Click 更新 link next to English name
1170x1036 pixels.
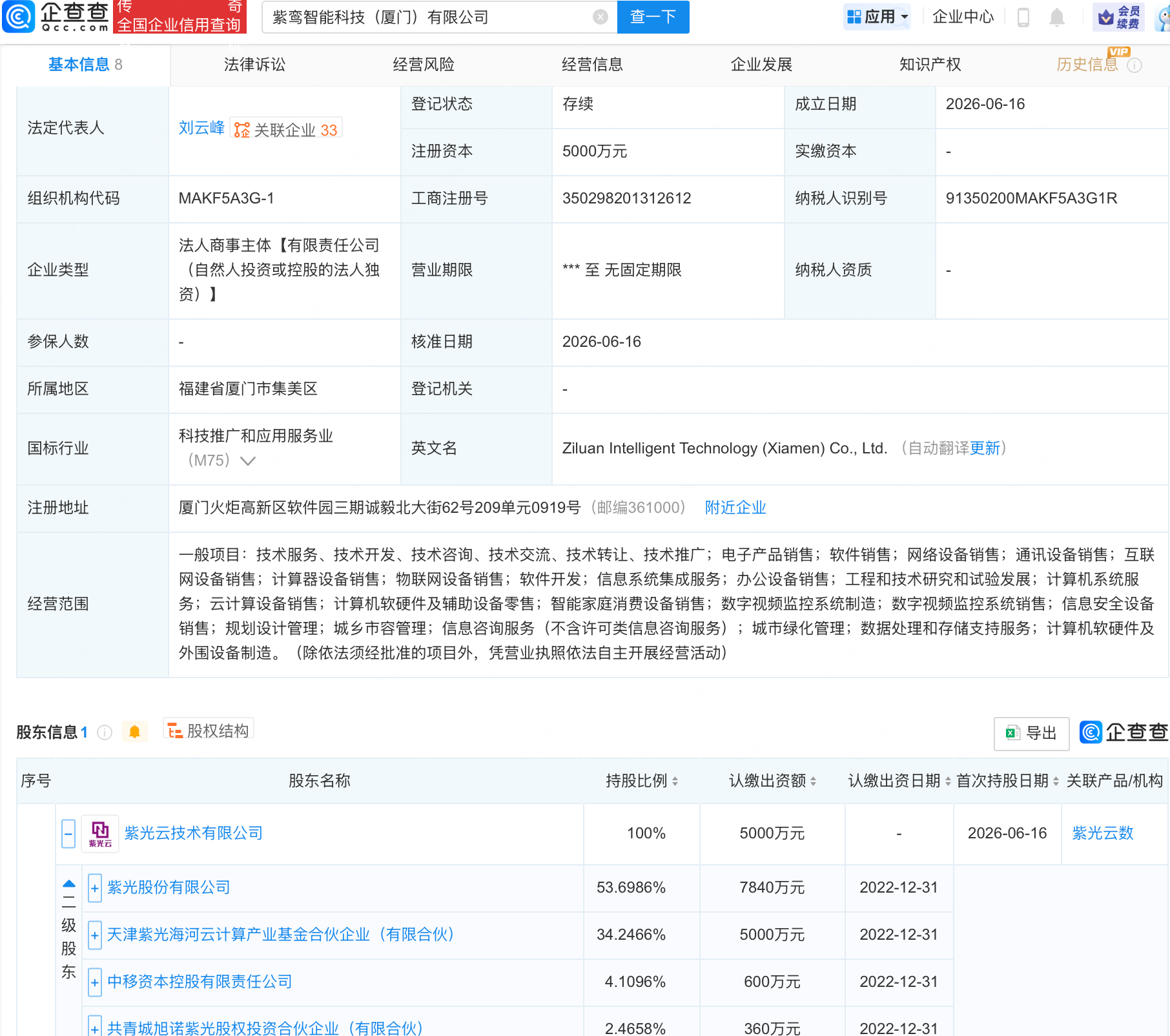[x=985, y=448]
